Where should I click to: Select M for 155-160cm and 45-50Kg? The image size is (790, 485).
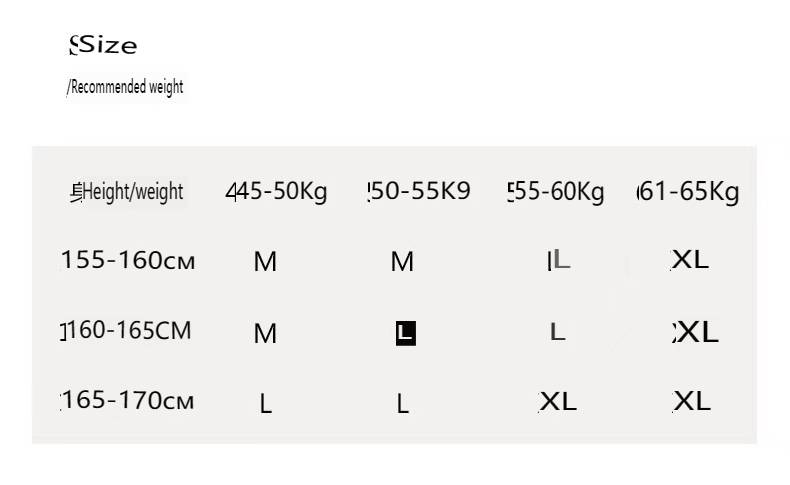coord(265,262)
